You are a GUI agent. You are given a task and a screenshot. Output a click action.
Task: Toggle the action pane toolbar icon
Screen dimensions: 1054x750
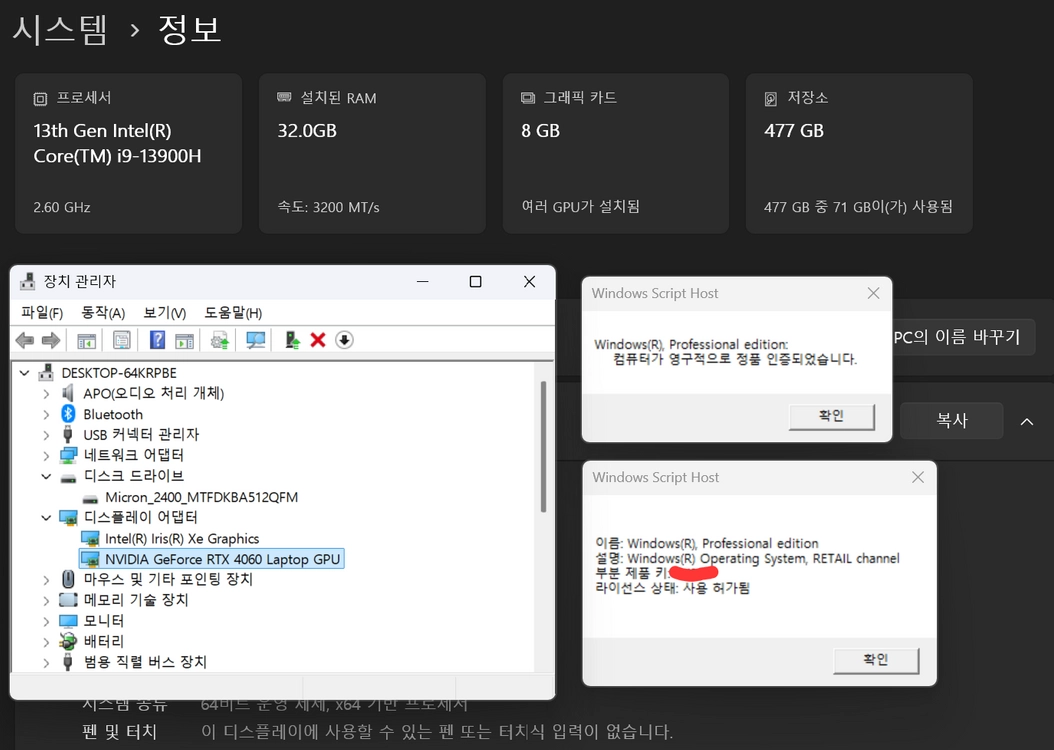click(184, 340)
